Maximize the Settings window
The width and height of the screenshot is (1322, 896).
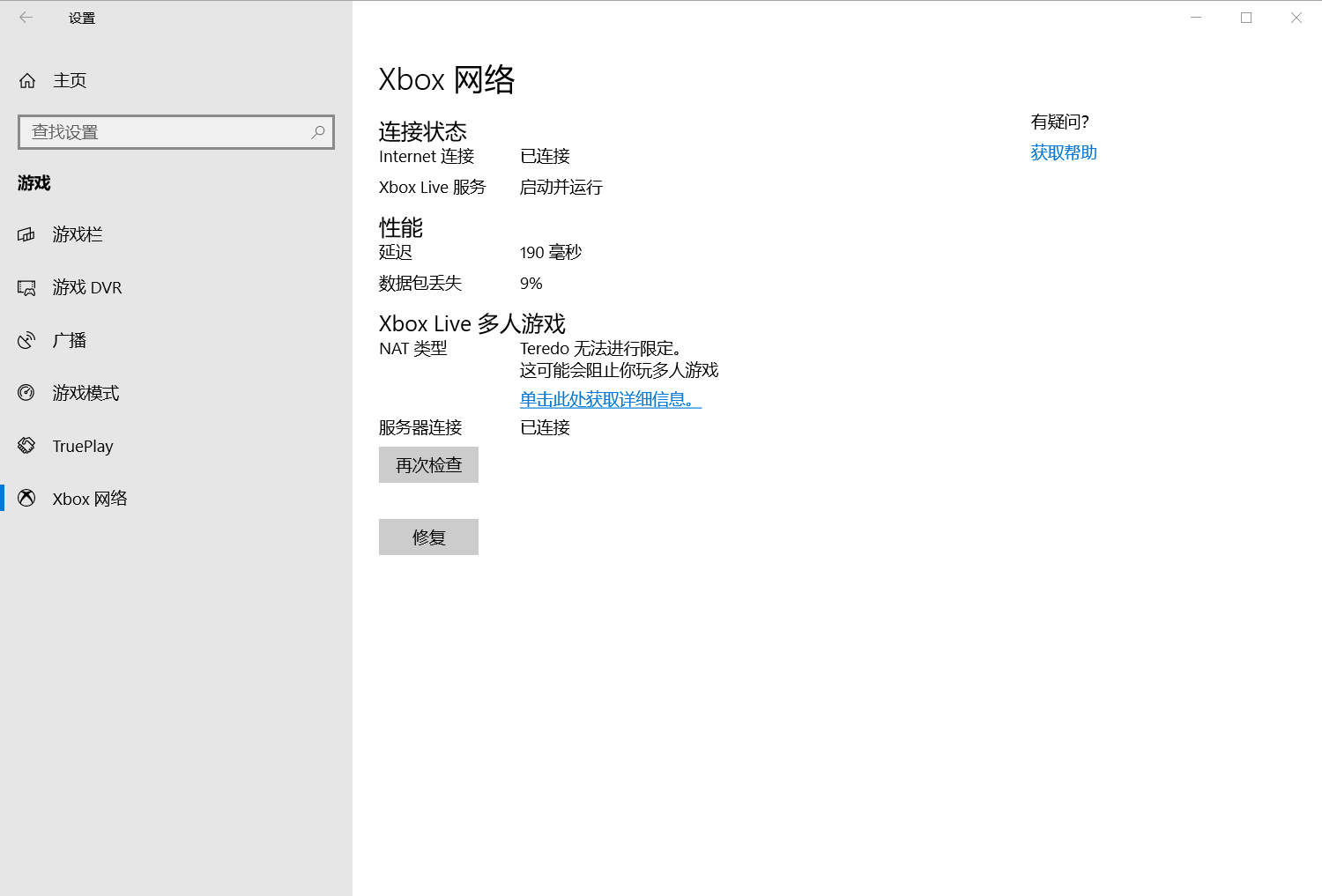1246,18
